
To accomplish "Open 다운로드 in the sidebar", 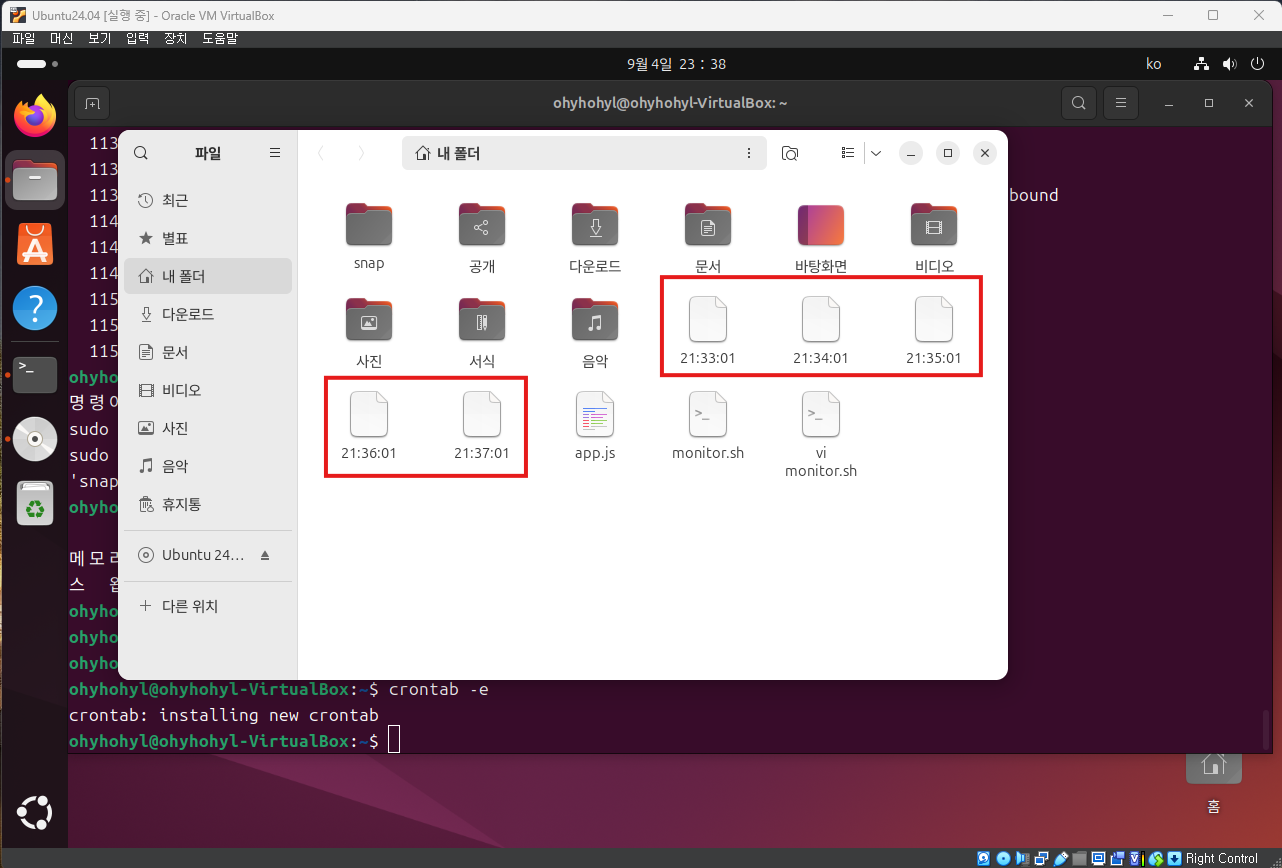I will point(208,314).
